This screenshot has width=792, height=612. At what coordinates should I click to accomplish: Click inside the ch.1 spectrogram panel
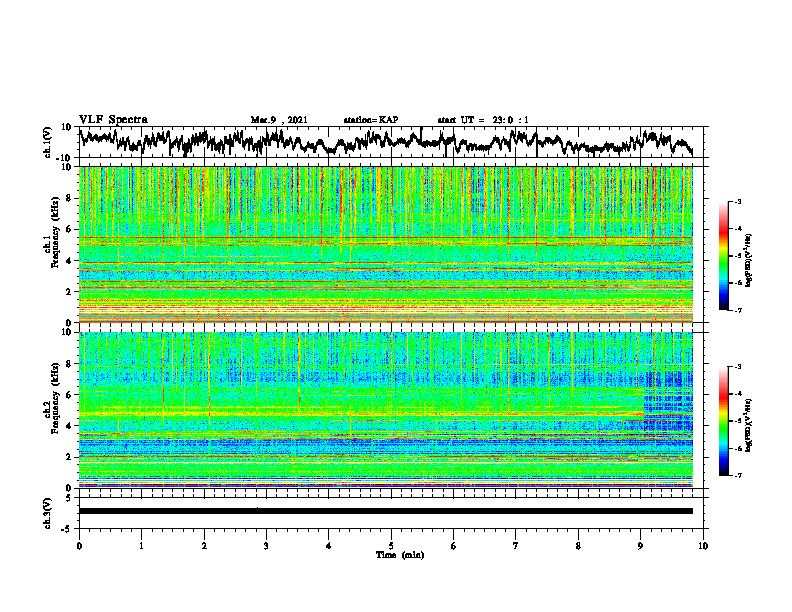tap(386, 244)
